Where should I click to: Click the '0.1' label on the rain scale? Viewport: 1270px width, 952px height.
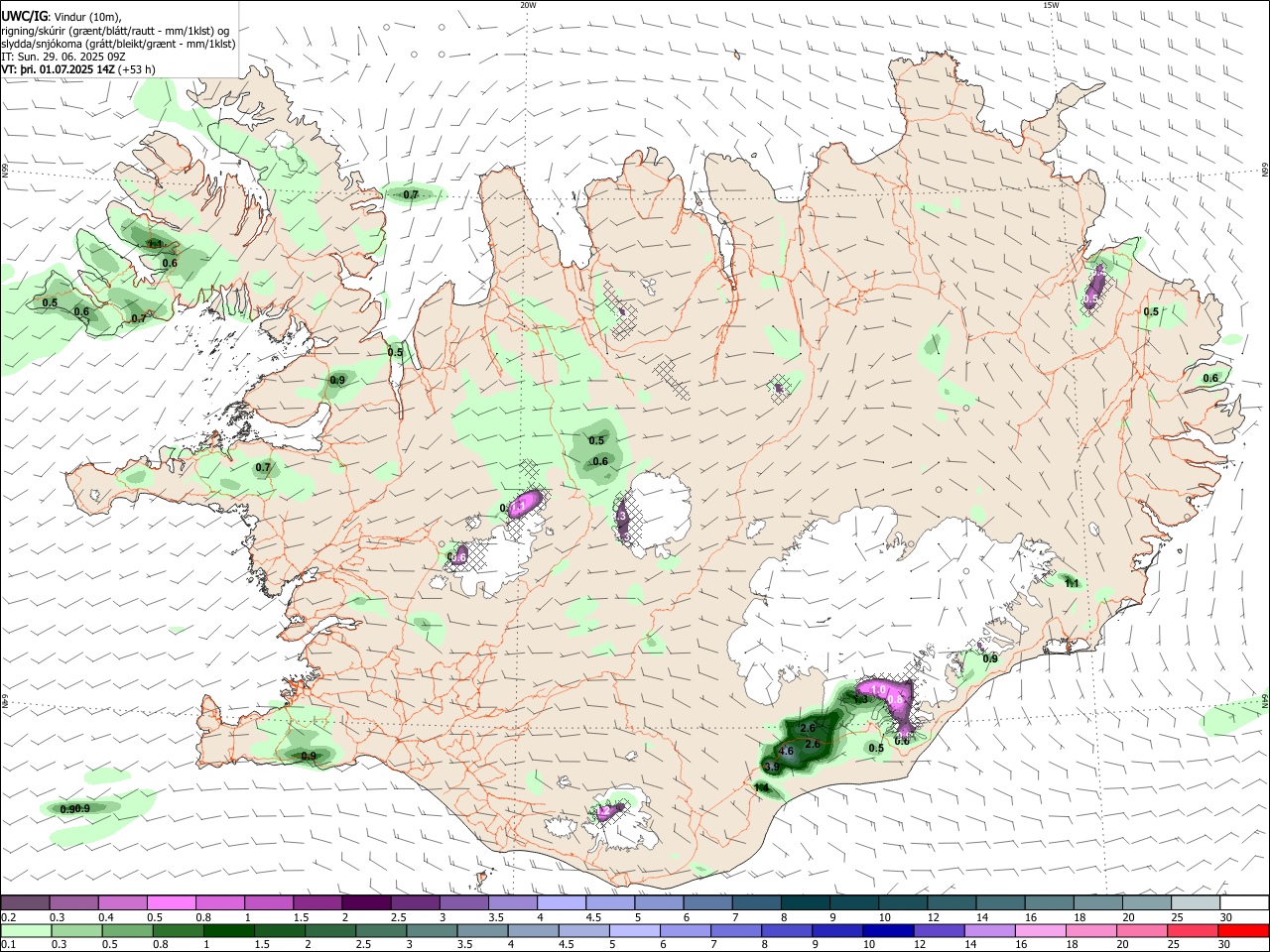click(x=8, y=945)
